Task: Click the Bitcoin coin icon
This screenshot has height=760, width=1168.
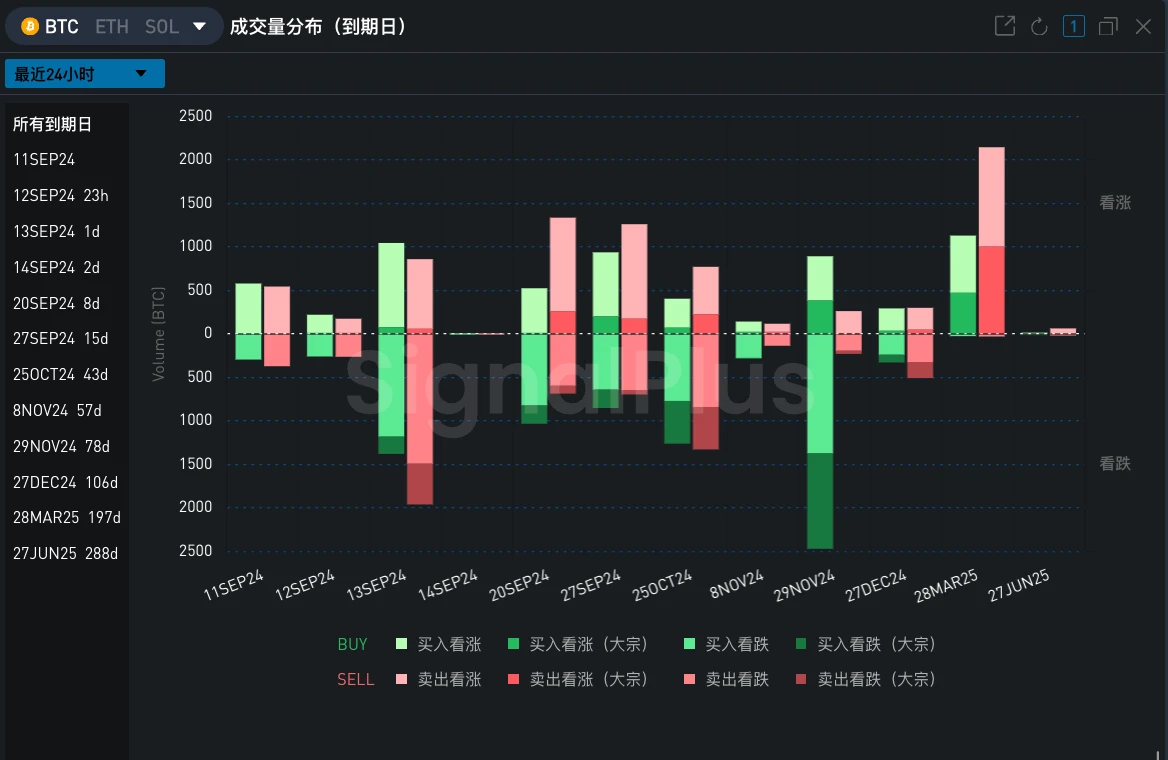Action: 30,27
